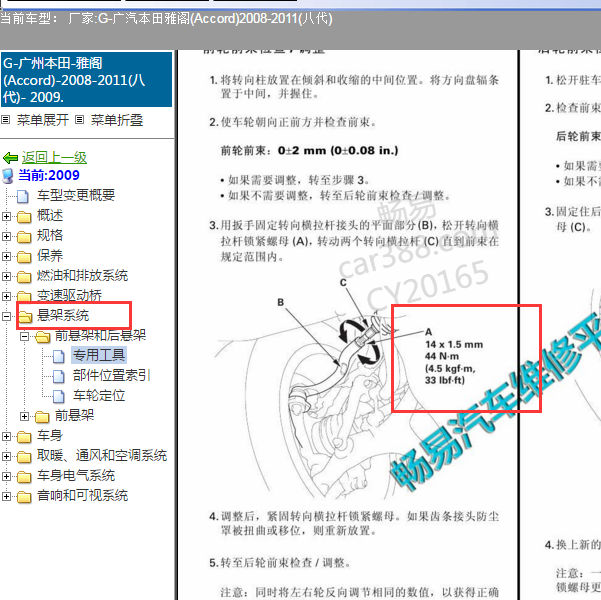This screenshot has width=601, height=600.
Task: Click the 车身 folder icon
Action: (24, 437)
